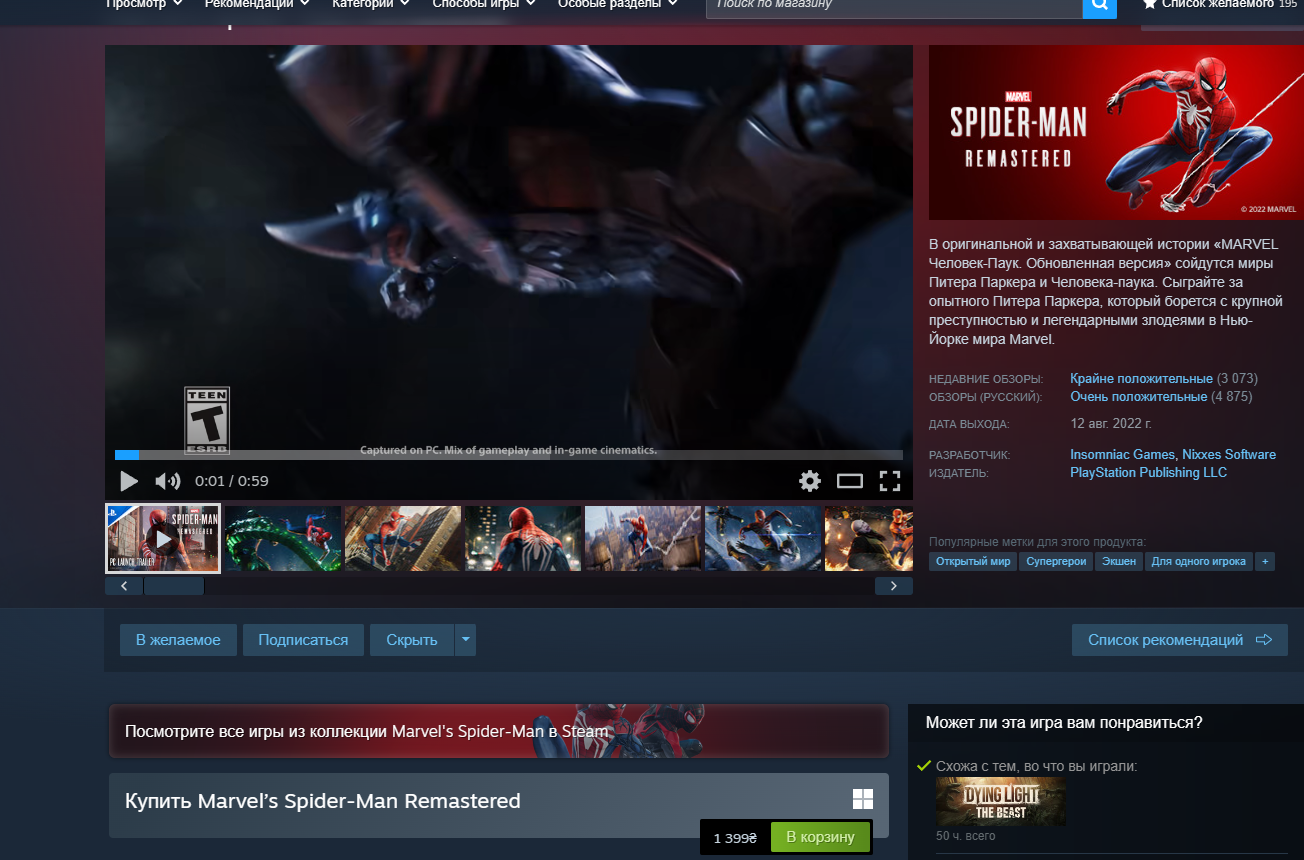Click the В желаемое button
The image size is (1304, 860).
[178, 640]
